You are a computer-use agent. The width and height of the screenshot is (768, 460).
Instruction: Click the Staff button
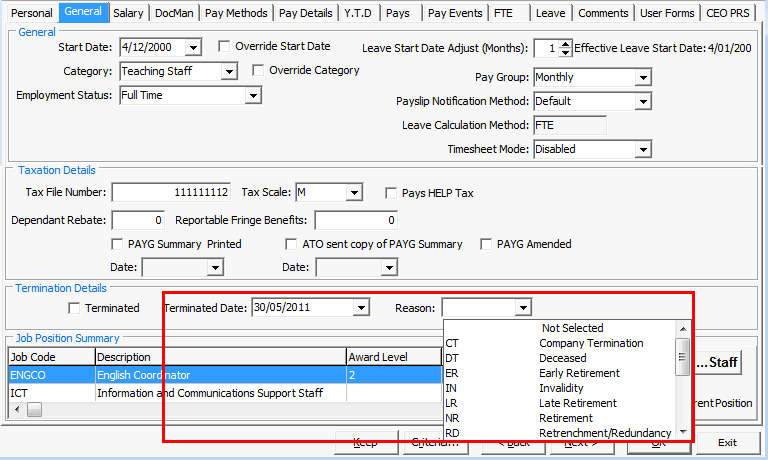(x=718, y=363)
